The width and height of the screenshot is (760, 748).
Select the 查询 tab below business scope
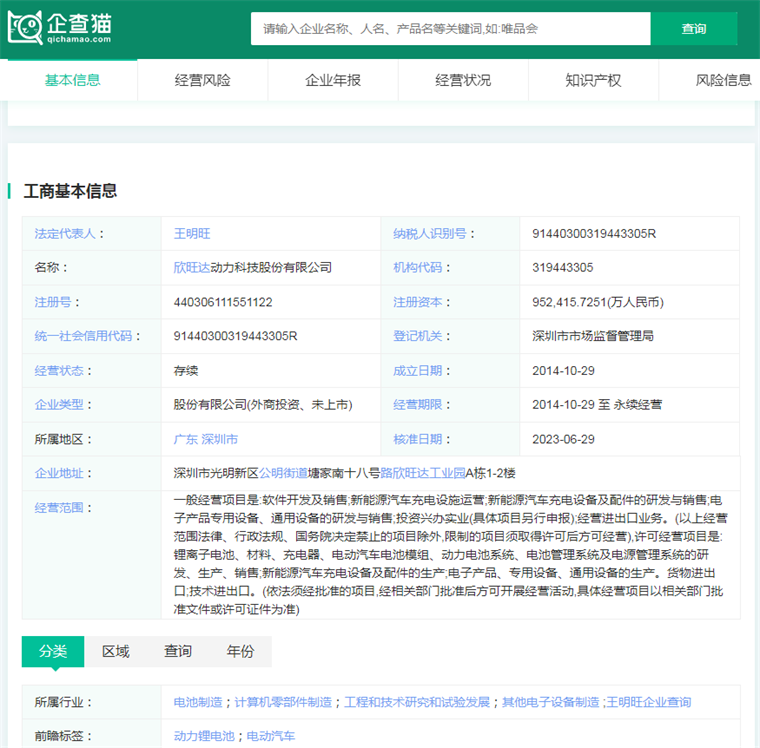coord(178,651)
